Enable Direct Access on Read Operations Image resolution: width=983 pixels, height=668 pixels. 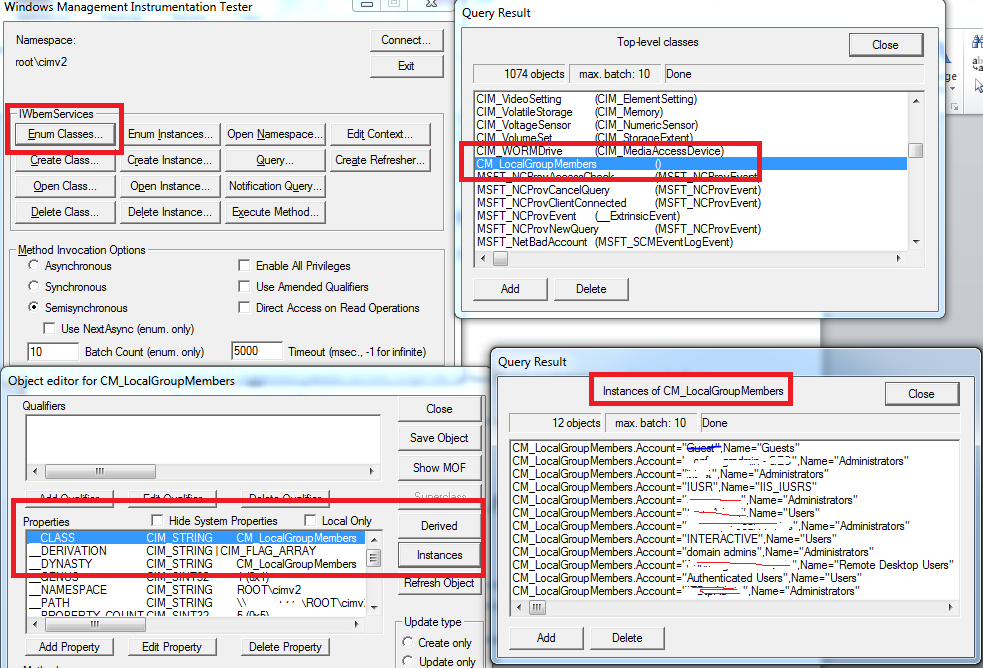tap(244, 308)
